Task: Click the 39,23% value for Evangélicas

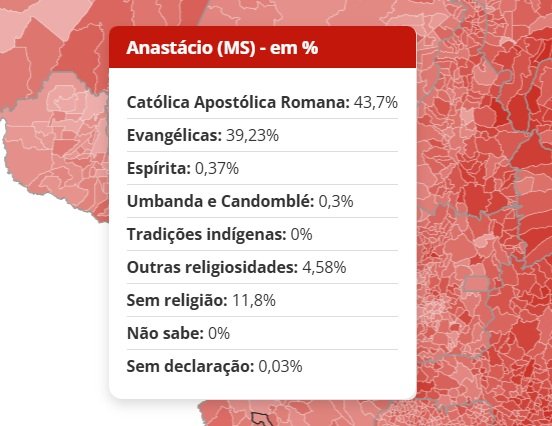Action: pyautogui.click(x=252, y=135)
